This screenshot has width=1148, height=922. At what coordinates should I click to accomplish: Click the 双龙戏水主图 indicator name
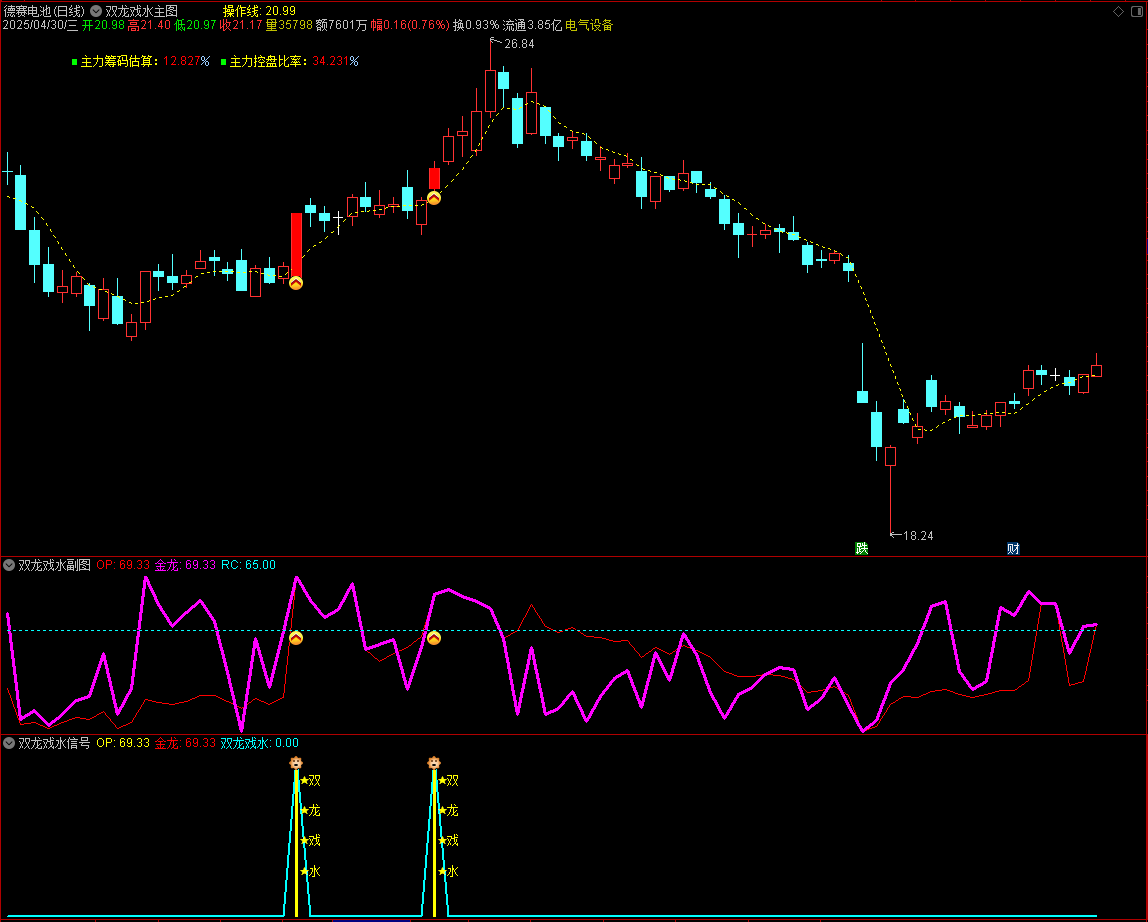(x=141, y=11)
